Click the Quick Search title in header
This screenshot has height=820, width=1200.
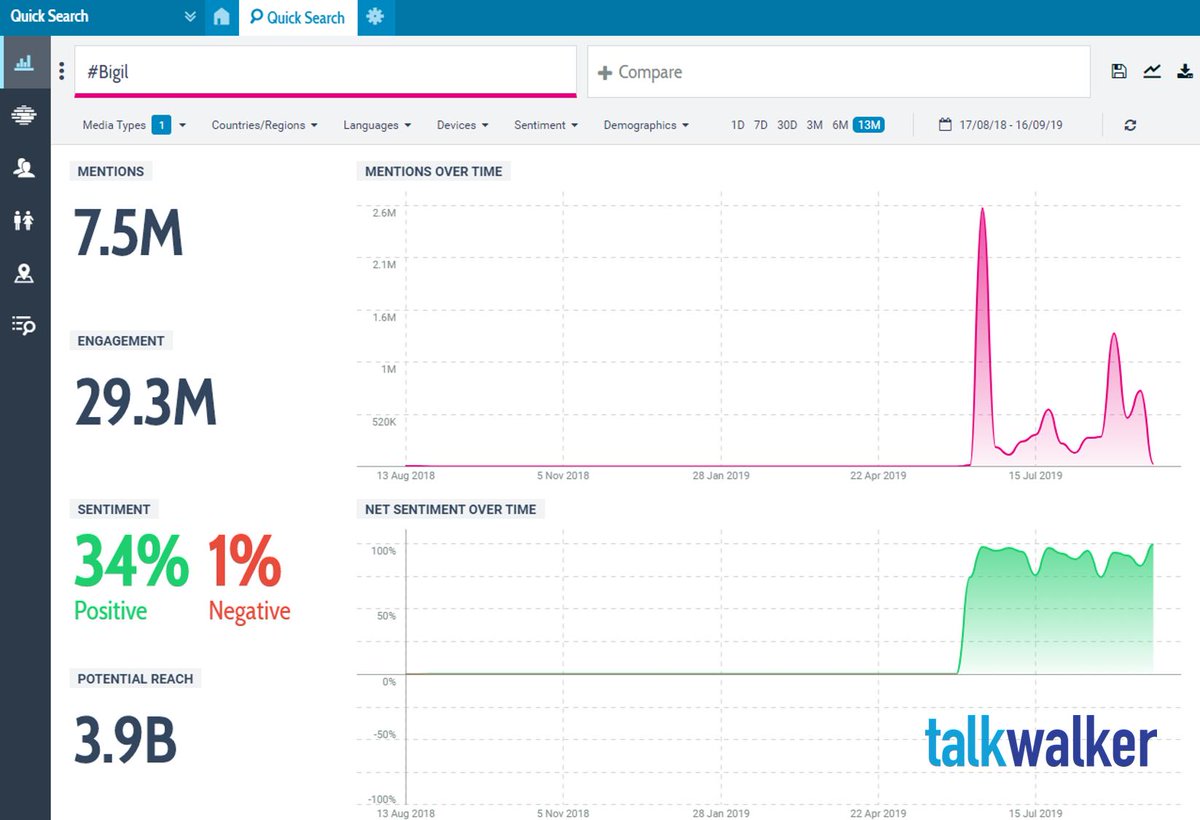(50, 17)
